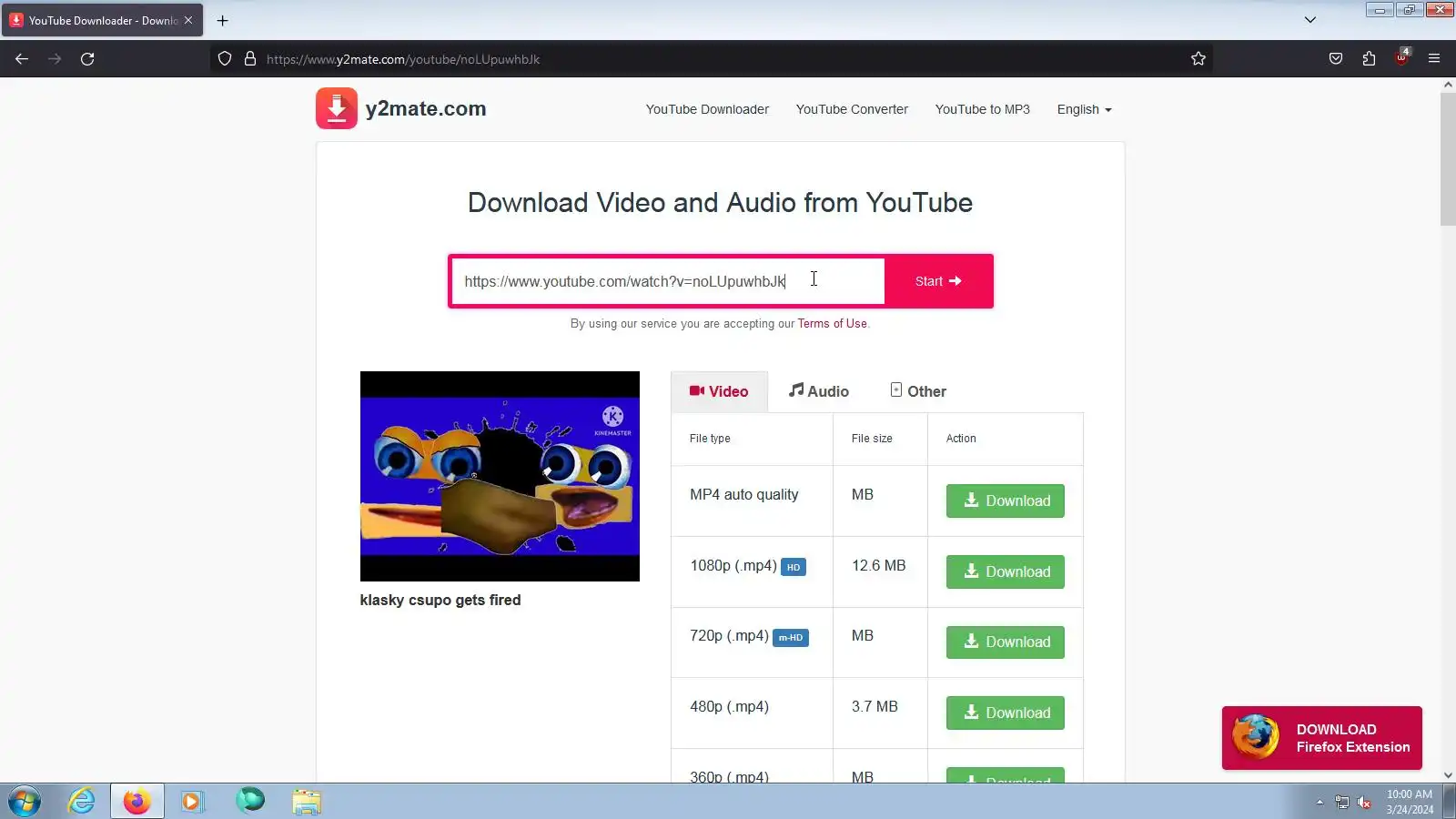Image resolution: width=1456 pixels, height=819 pixels.
Task: Click the Firefox taskbar icon
Action: (x=137, y=802)
